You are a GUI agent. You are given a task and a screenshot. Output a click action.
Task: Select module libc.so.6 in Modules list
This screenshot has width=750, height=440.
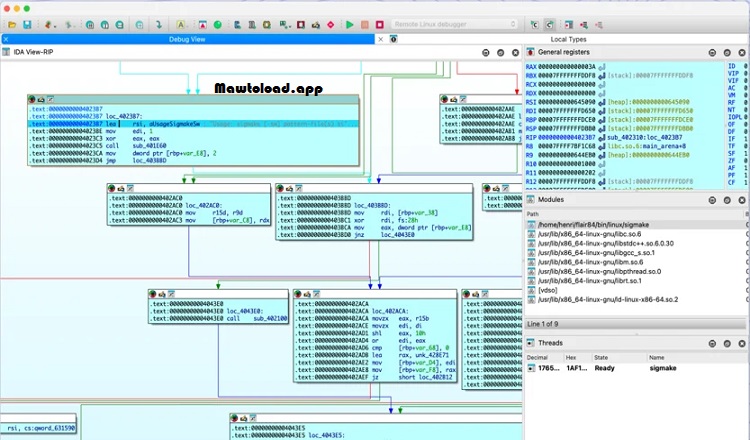point(589,234)
